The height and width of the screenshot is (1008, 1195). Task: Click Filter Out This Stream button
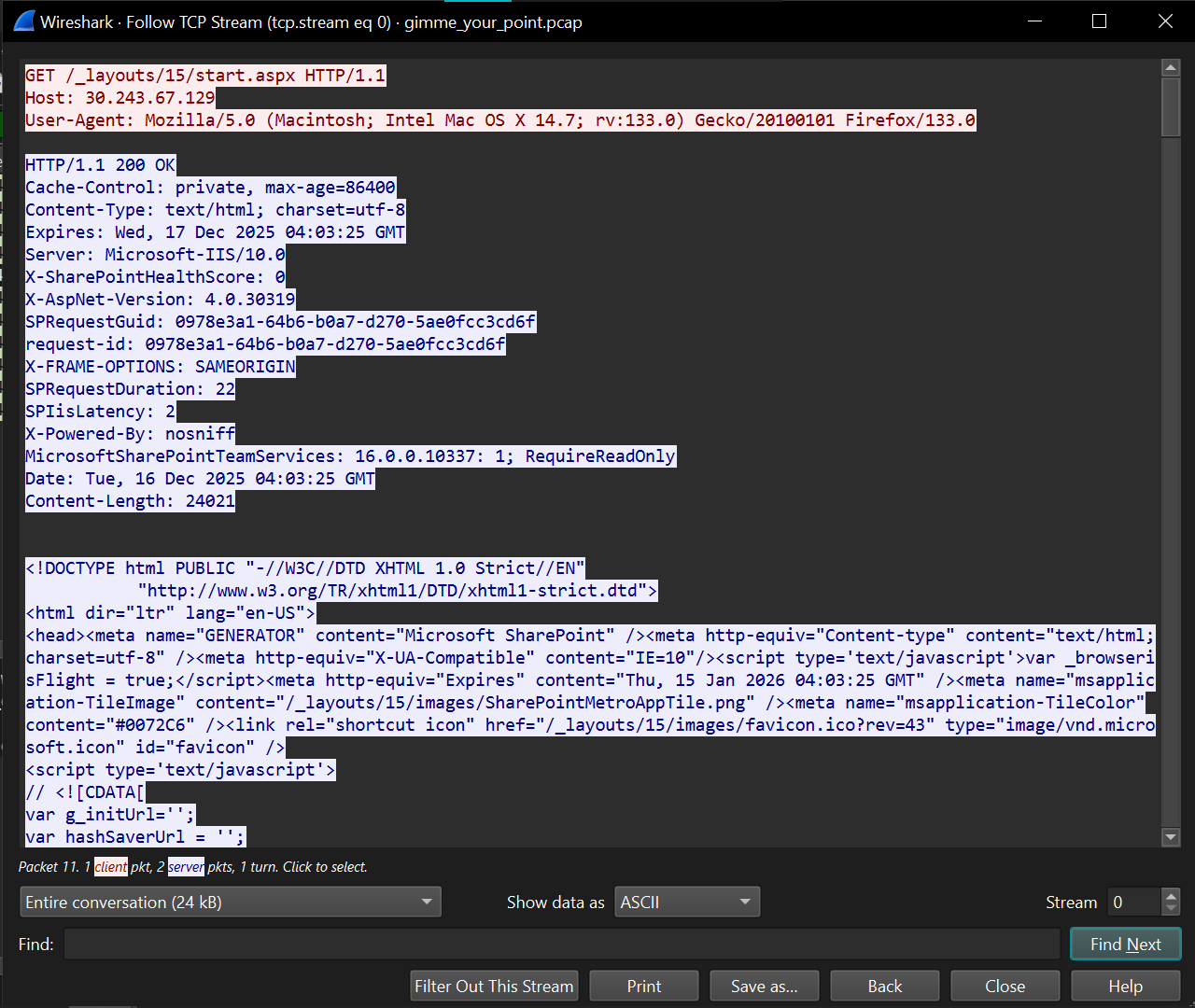[494, 986]
